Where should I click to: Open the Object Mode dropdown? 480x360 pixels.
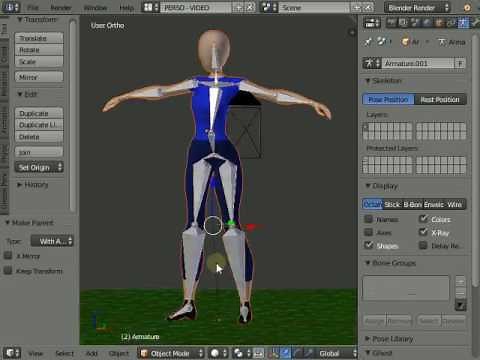pos(171,353)
